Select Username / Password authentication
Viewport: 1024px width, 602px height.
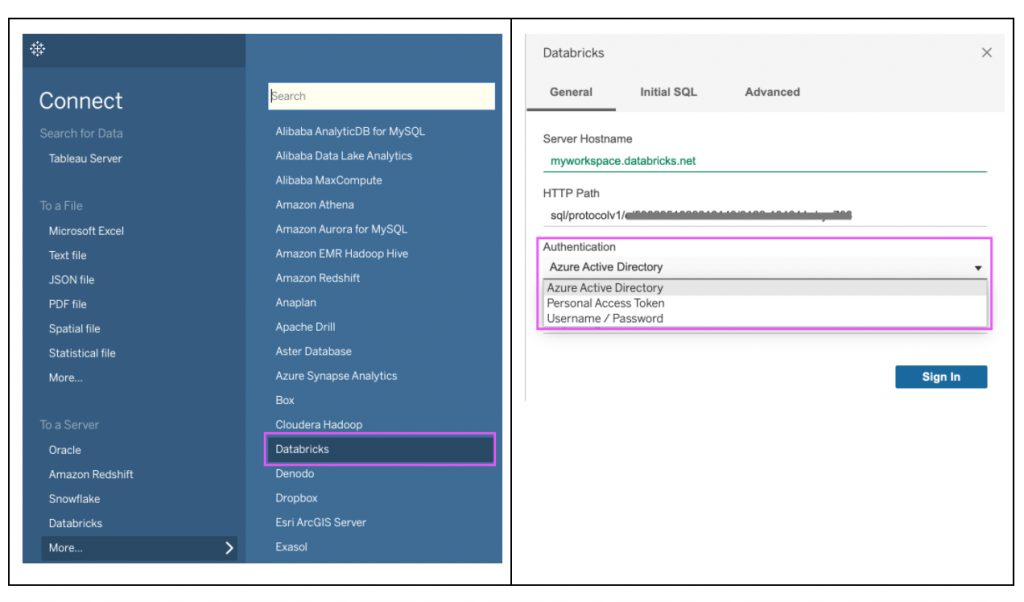point(604,319)
